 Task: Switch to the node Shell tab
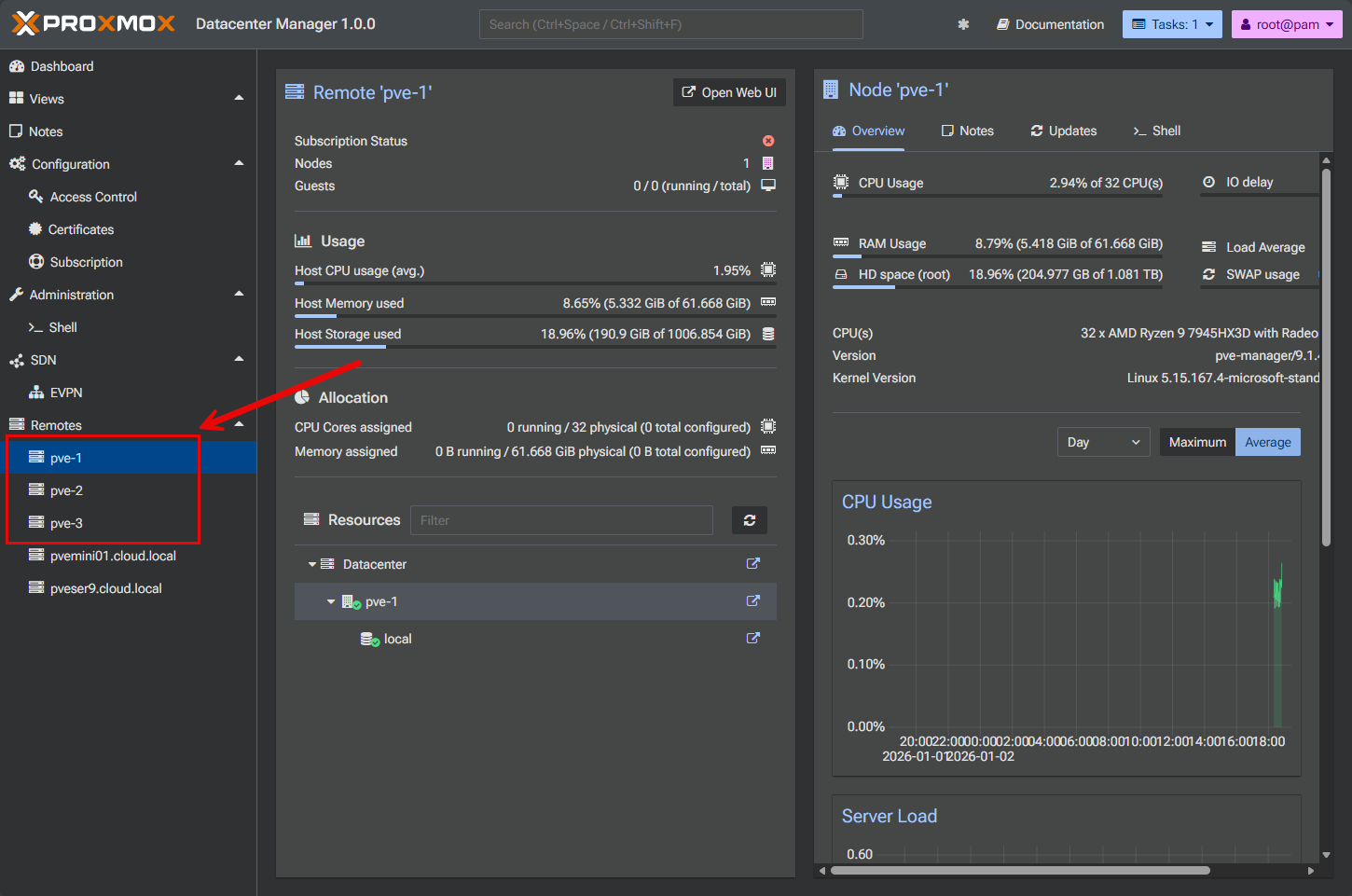click(x=1156, y=131)
